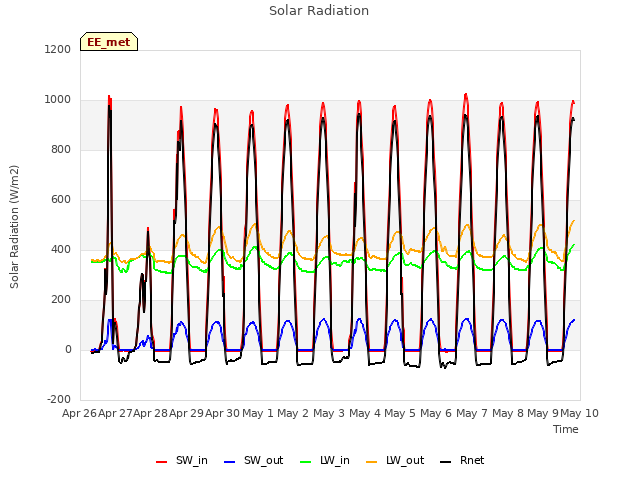Click the Time x-axis label

(x=566, y=429)
